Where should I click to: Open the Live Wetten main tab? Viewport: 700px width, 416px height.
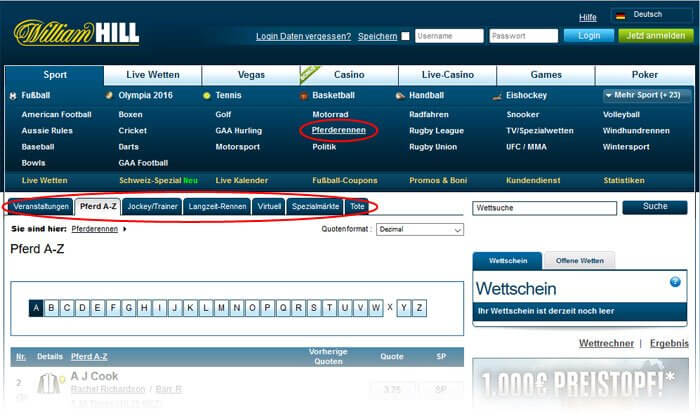coord(153,75)
